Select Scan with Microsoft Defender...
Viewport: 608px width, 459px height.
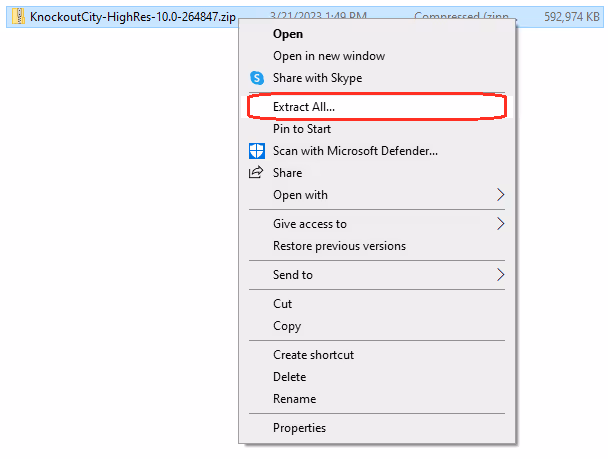(377, 151)
